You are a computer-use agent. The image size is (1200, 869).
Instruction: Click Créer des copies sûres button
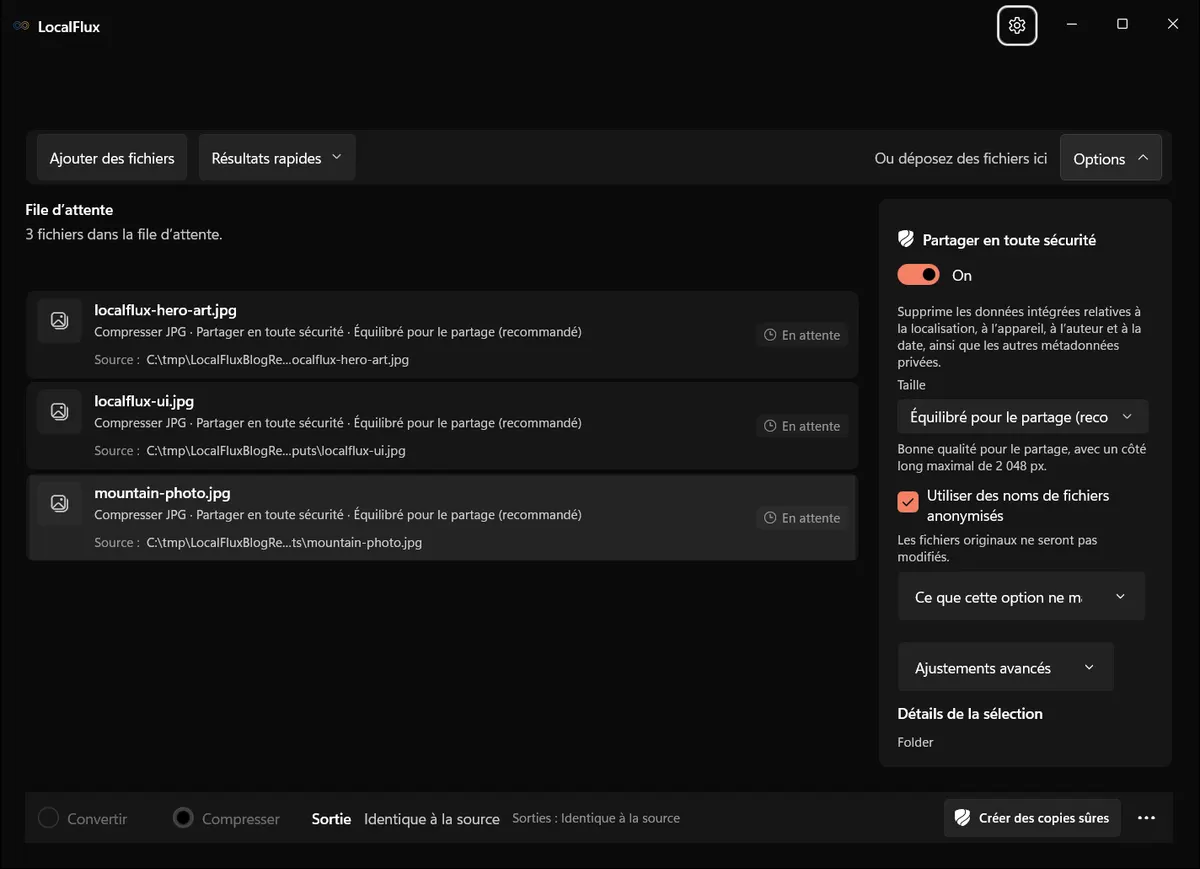pos(1032,818)
